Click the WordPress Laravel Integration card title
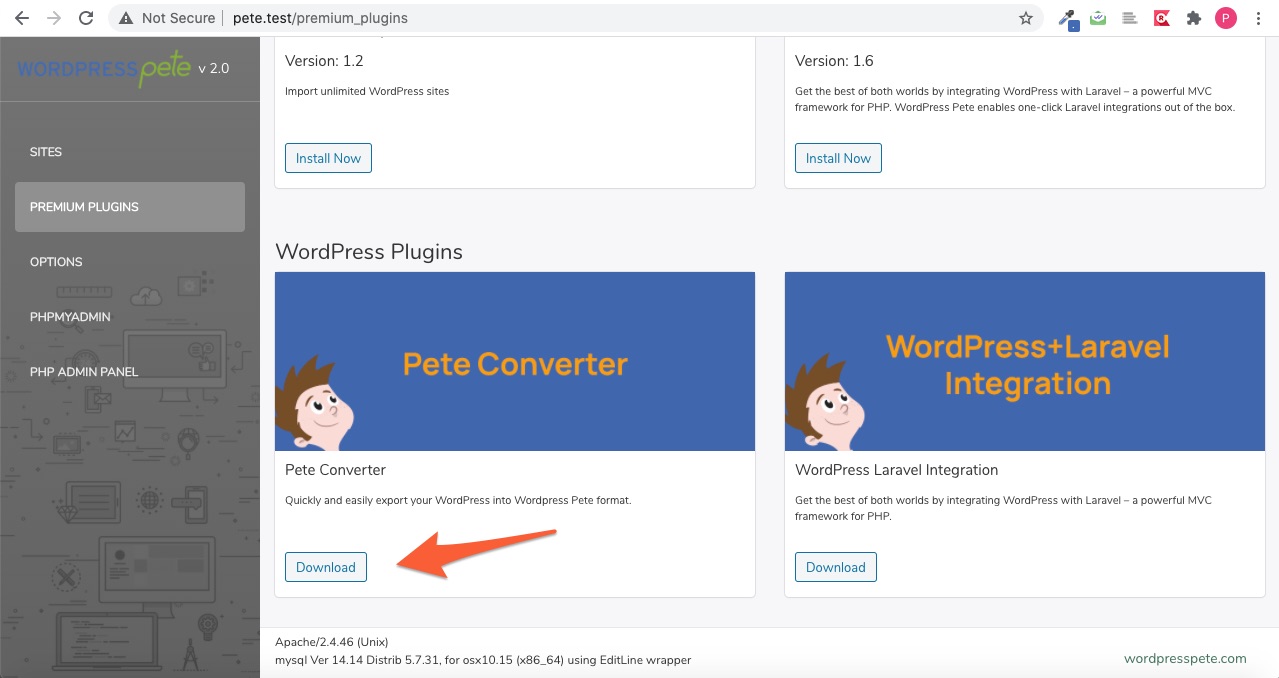 [897, 470]
